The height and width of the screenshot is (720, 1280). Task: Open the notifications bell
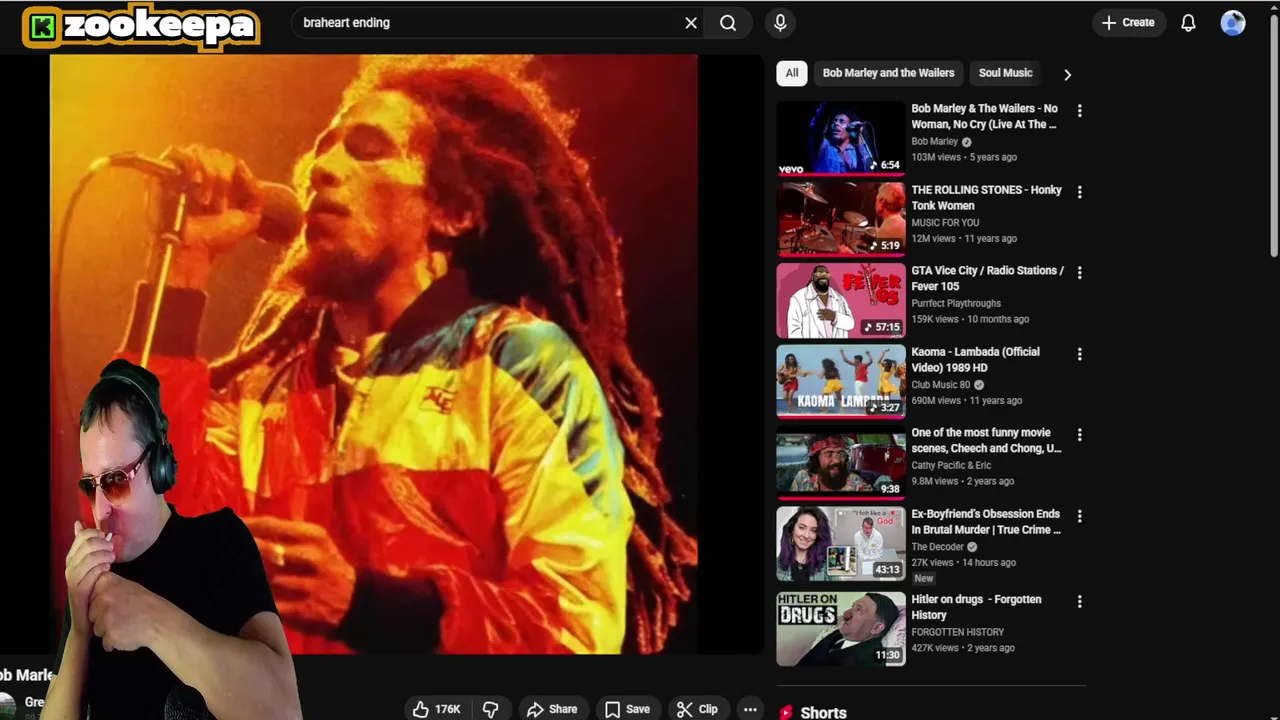(x=1188, y=23)
